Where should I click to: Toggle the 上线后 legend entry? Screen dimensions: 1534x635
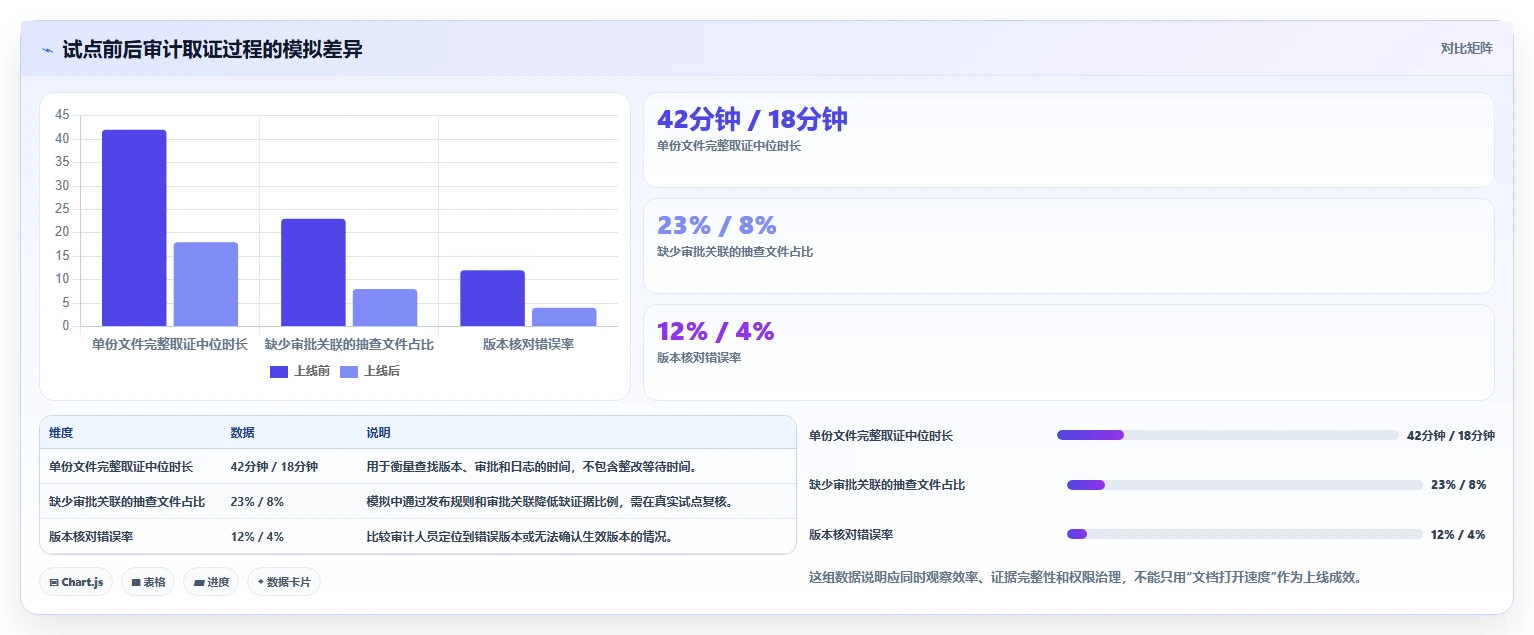(370, 371)
